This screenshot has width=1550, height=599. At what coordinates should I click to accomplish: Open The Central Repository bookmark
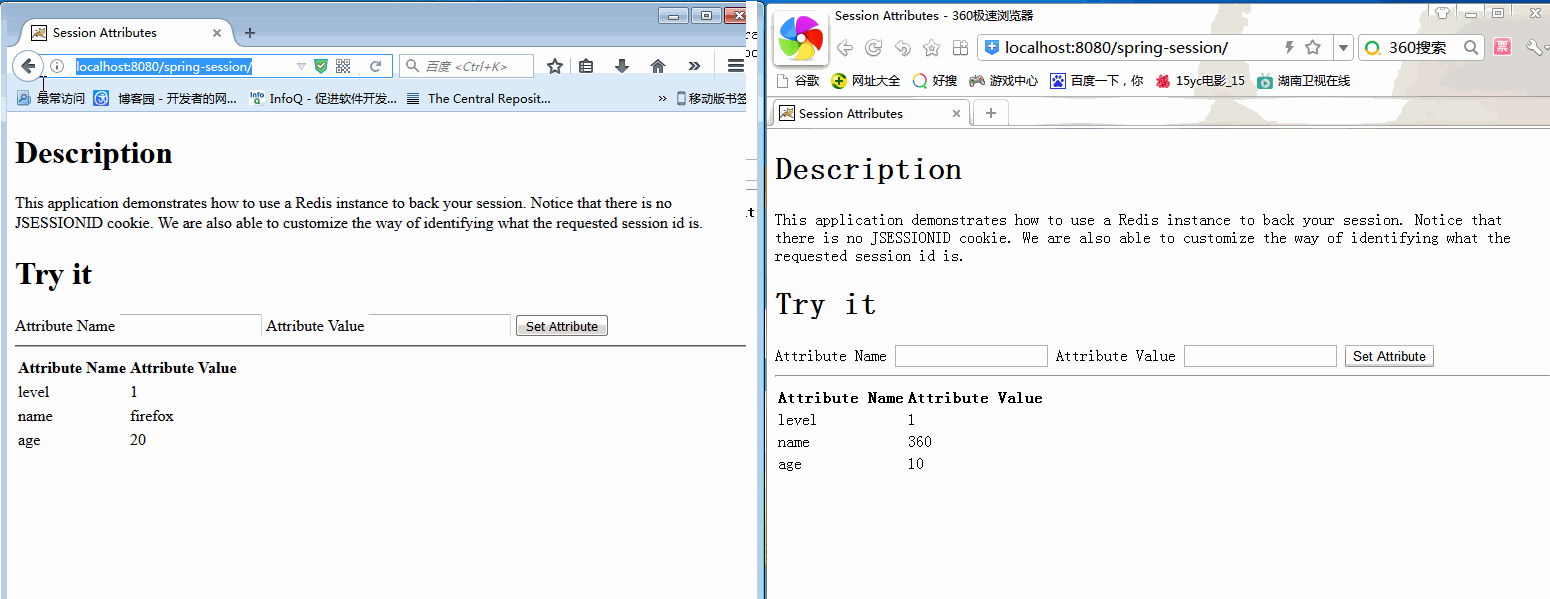pos(478,98)
